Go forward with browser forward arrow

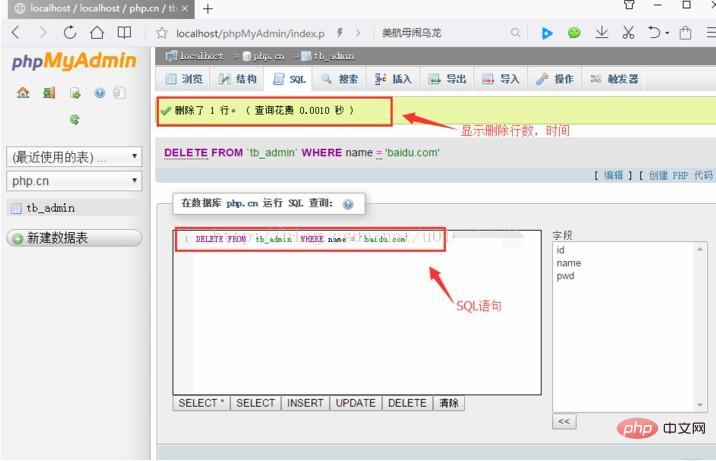coord(43,32)
